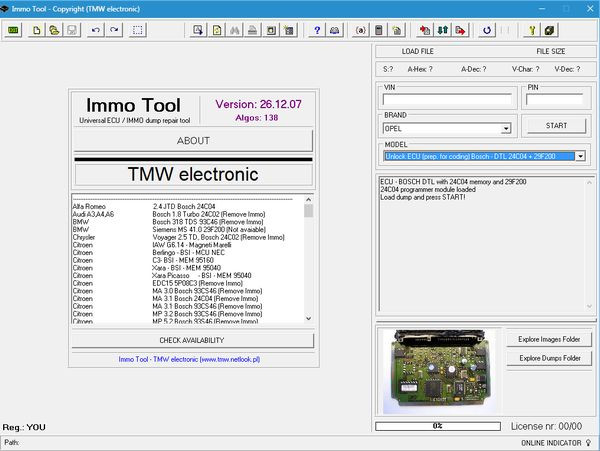Click into the VIN input field

tap(447, 100)
